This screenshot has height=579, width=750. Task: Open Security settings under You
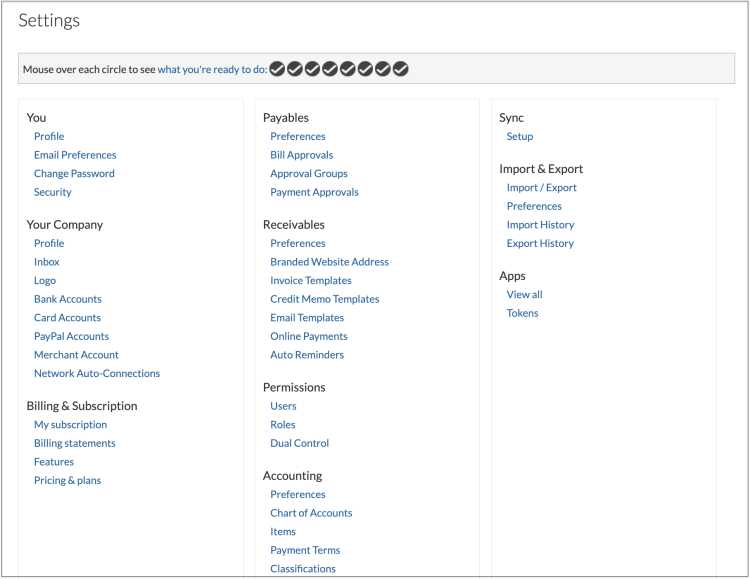[x=53, y=192]
